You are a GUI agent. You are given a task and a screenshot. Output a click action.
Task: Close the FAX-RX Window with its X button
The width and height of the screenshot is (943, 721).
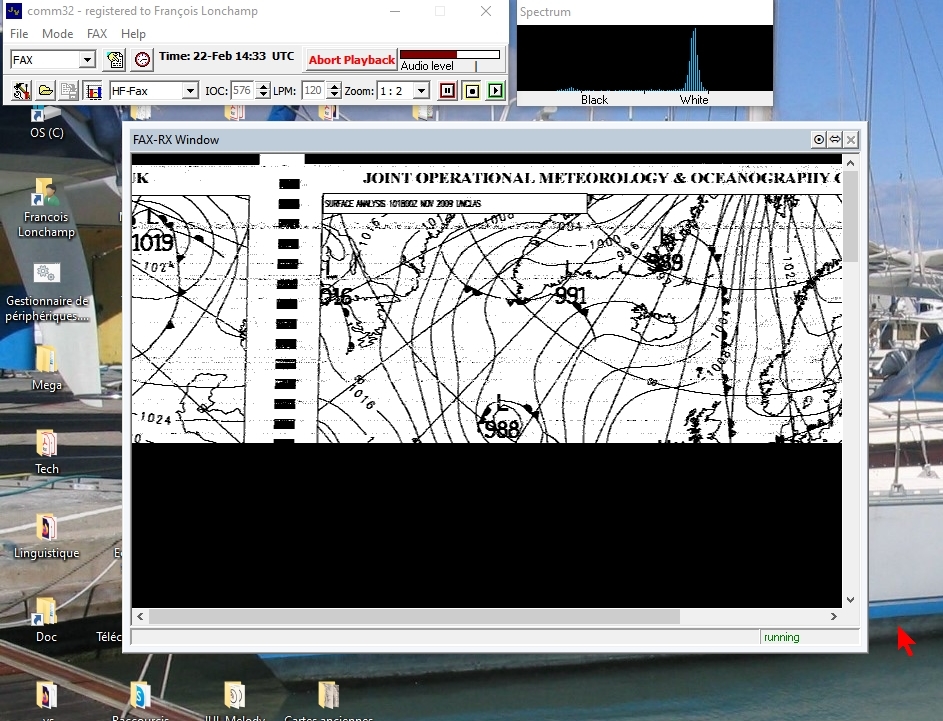coord(850,140)
